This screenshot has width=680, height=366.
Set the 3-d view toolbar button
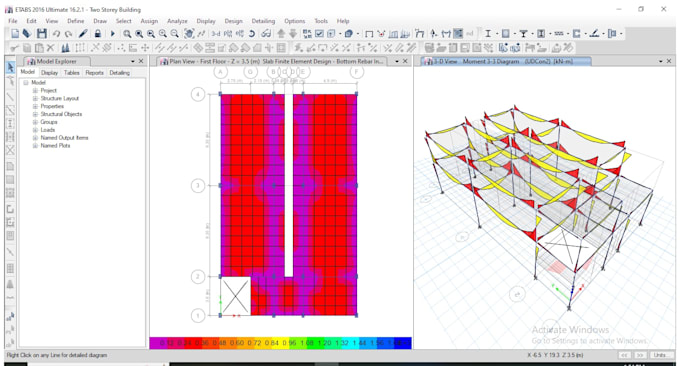pos(216,34)
